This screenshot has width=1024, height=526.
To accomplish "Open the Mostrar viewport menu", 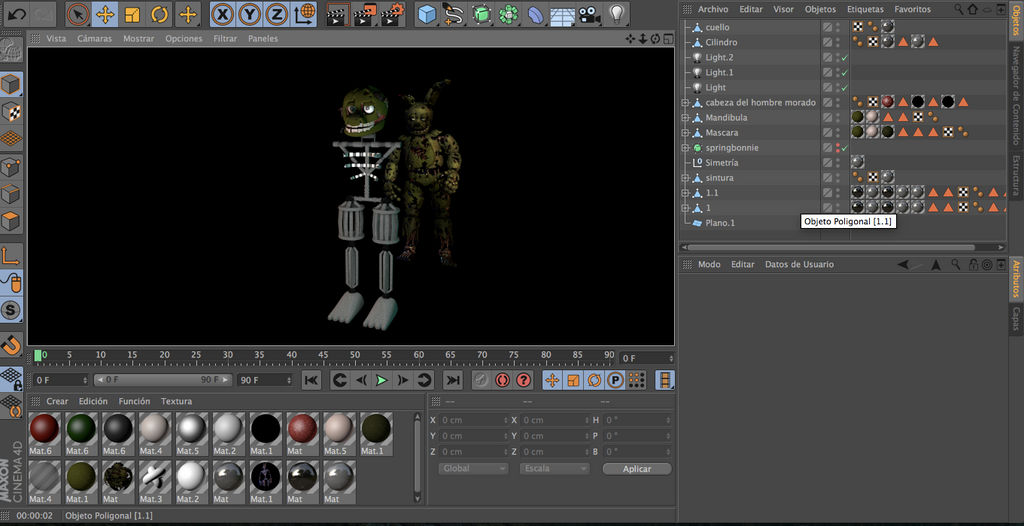I will [x=138, y=39].
